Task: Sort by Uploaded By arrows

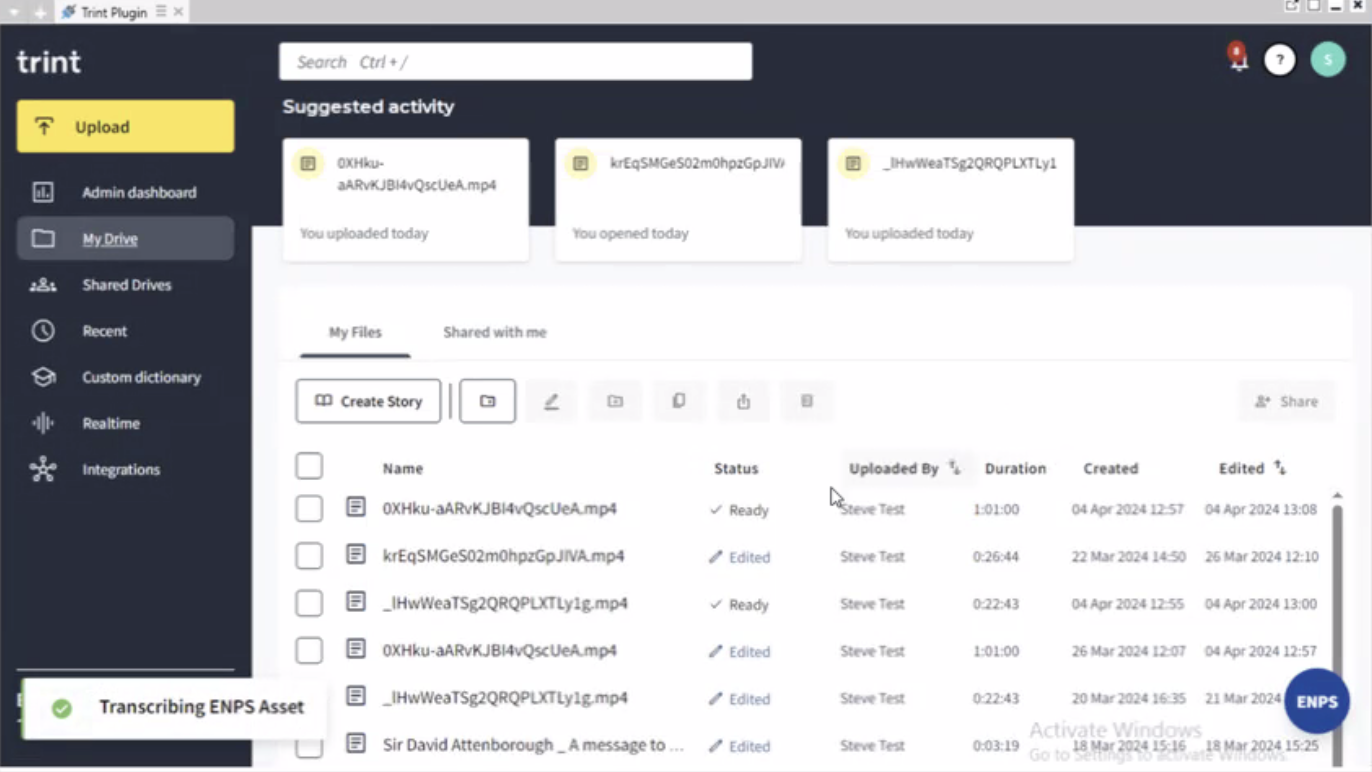Action: (954, 467)
